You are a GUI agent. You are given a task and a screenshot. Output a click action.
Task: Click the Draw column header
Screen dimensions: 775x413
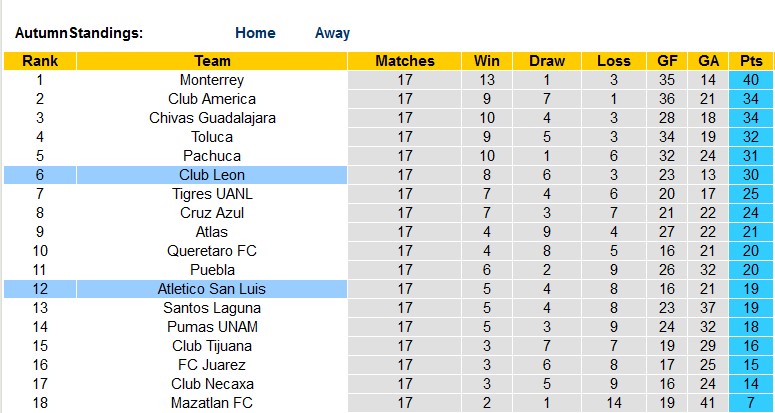(x=547, y=61)
